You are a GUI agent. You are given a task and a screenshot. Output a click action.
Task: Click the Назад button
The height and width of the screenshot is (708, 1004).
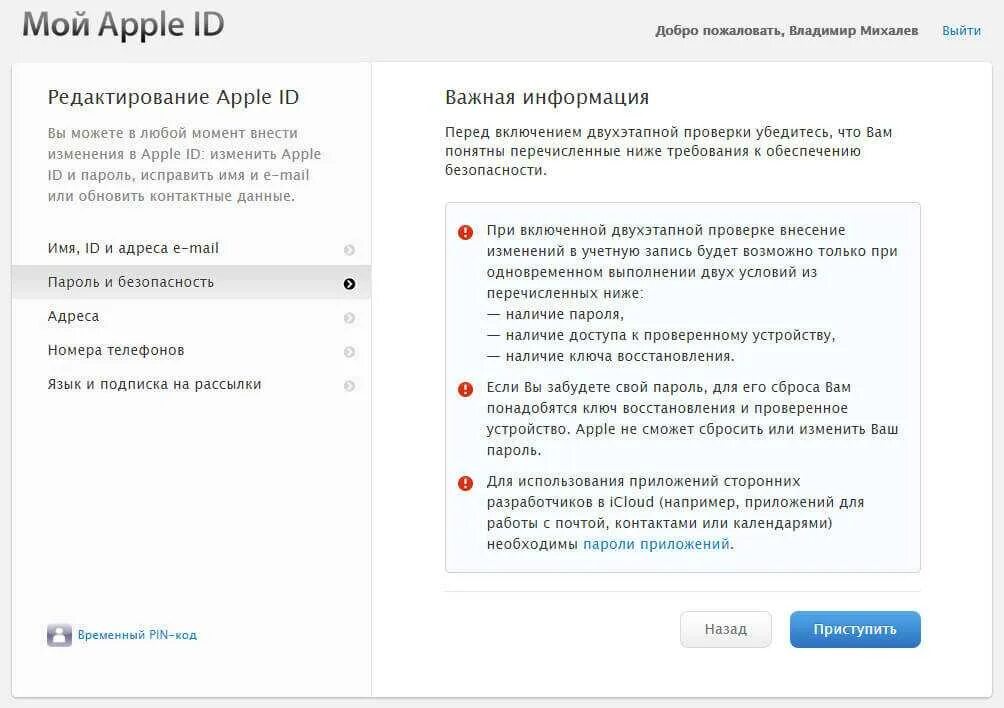pos(725,629)
